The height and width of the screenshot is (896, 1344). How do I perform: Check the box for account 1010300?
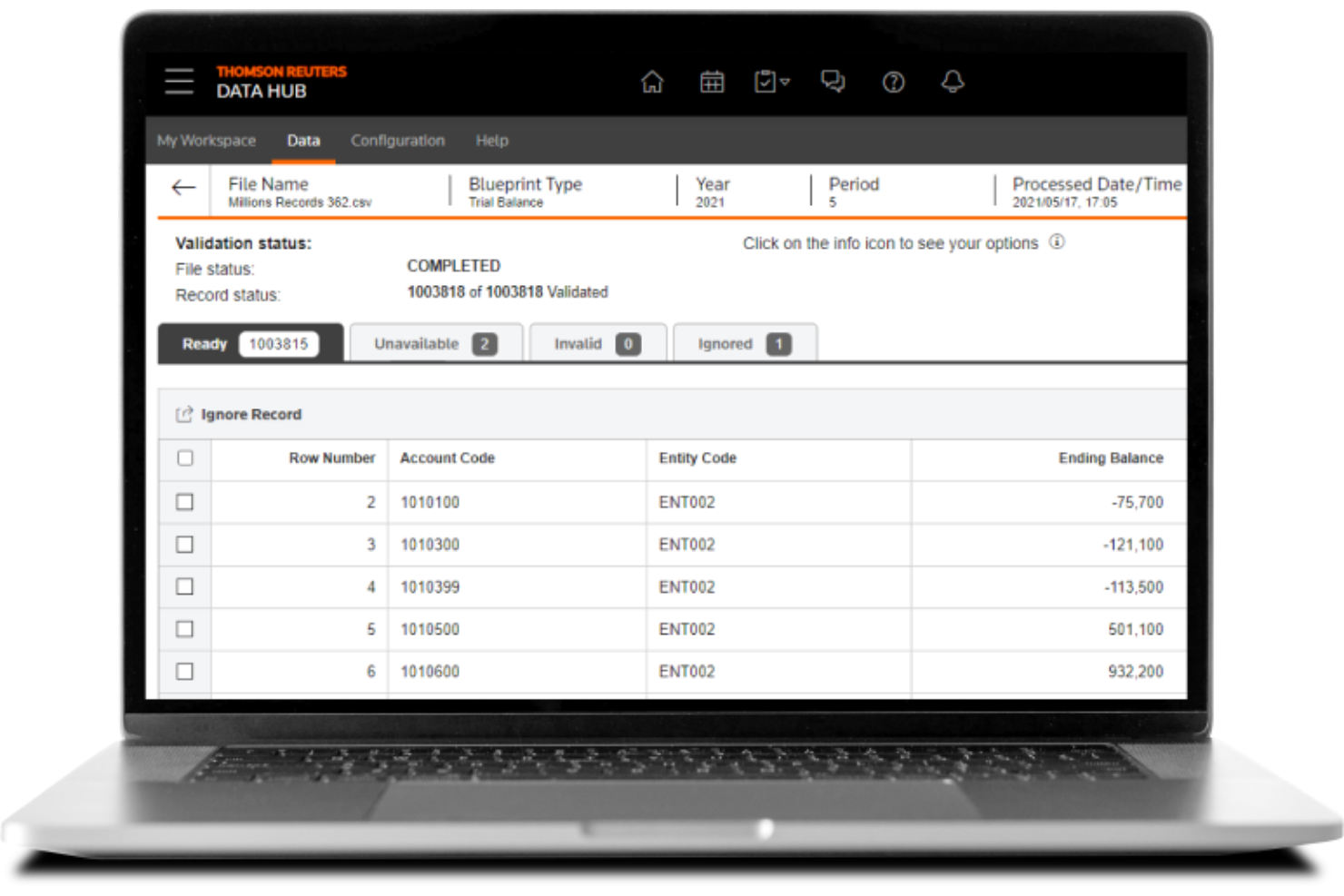point(185,545)
